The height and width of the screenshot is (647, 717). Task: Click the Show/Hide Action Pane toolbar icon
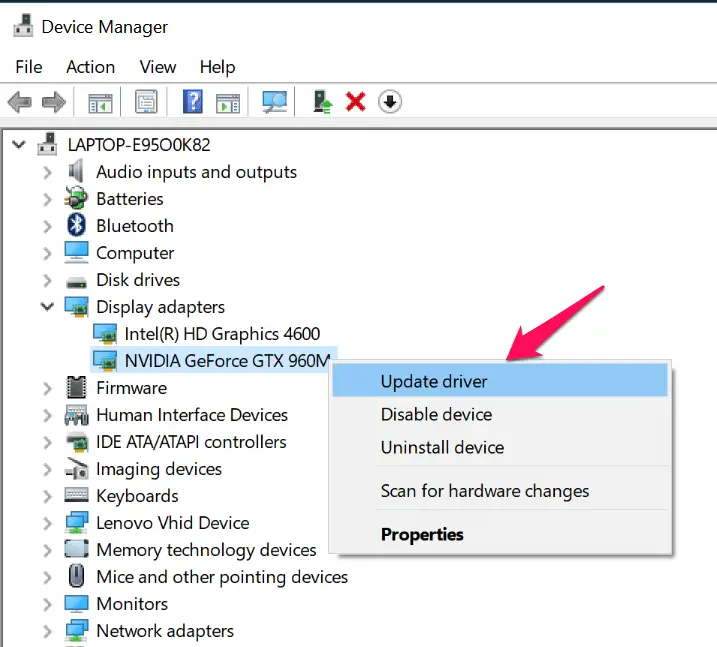click(228, 102)
